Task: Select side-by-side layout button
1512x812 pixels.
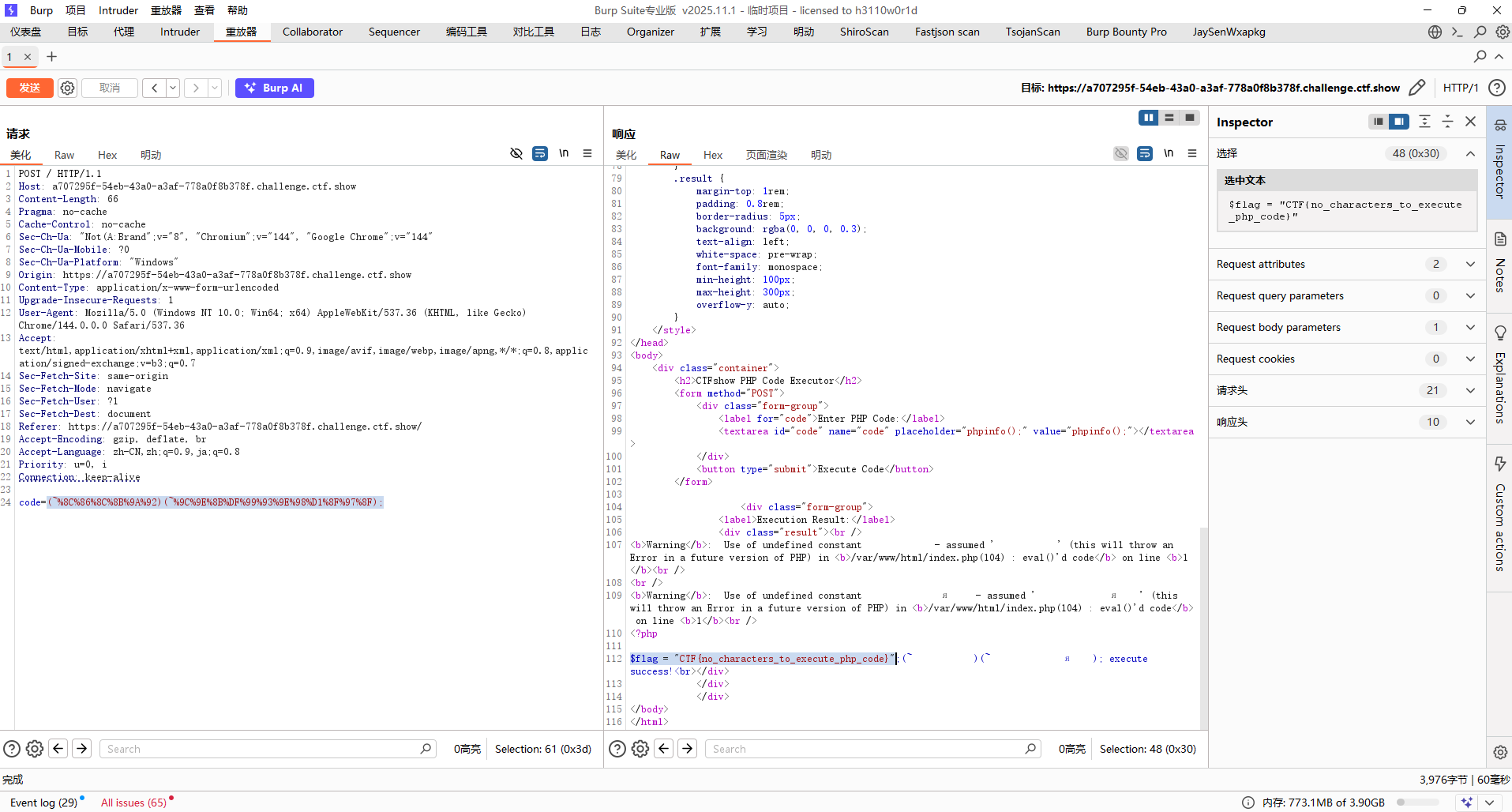Action: pos(1149,118)
